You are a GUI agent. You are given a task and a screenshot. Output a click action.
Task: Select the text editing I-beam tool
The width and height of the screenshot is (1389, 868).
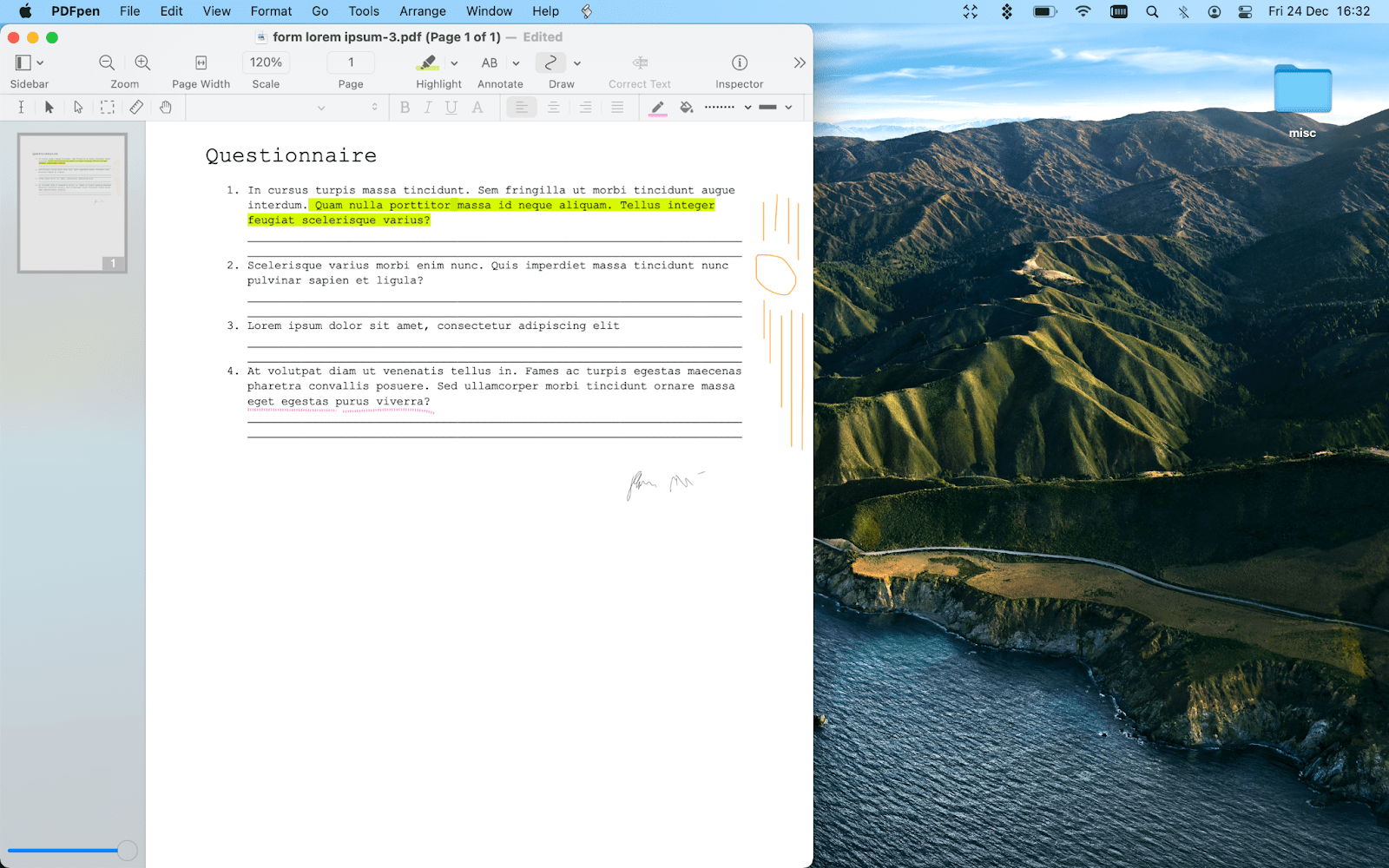[x=21, y=107]
